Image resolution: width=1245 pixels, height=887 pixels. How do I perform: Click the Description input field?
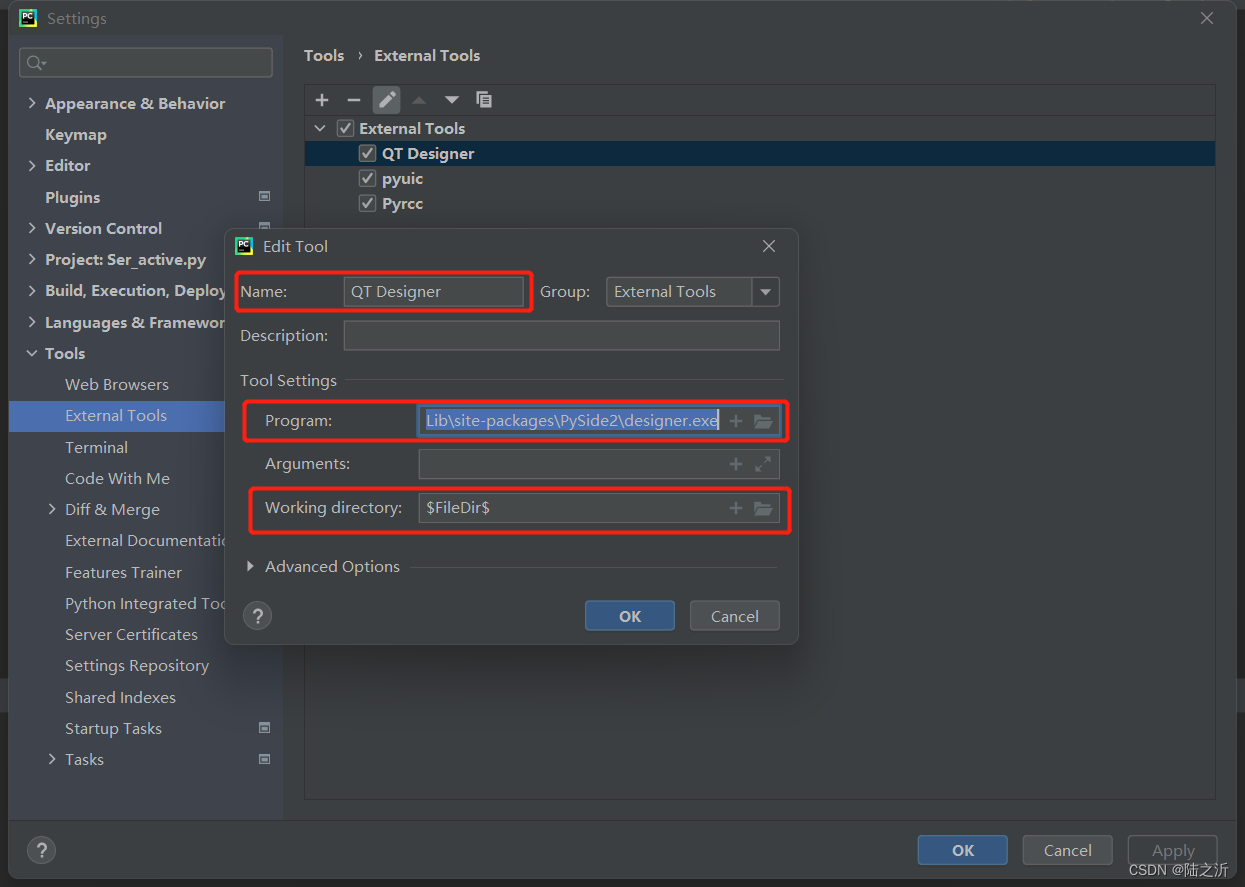tap(562, 336)
